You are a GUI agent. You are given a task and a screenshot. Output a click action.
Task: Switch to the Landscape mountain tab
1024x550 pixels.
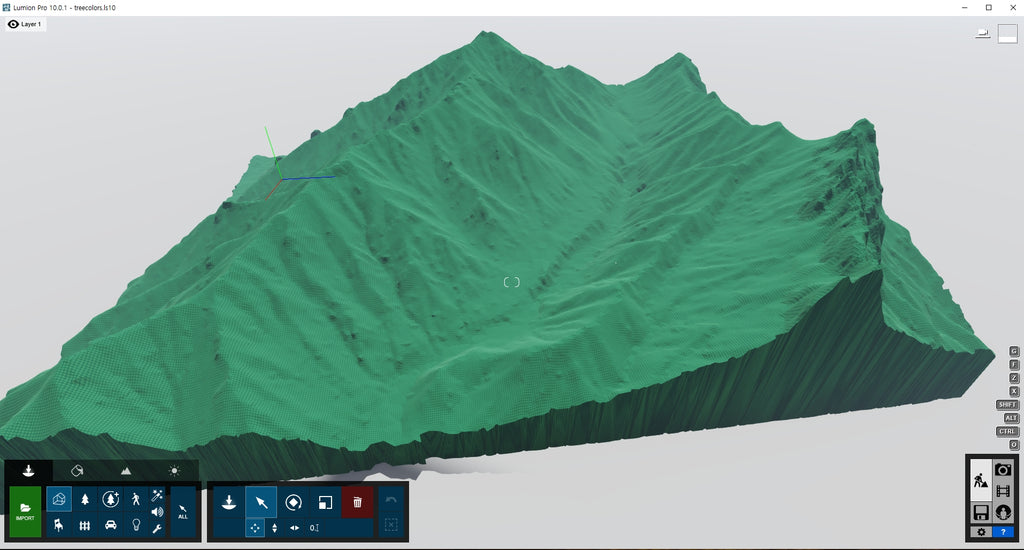point(126,470)
